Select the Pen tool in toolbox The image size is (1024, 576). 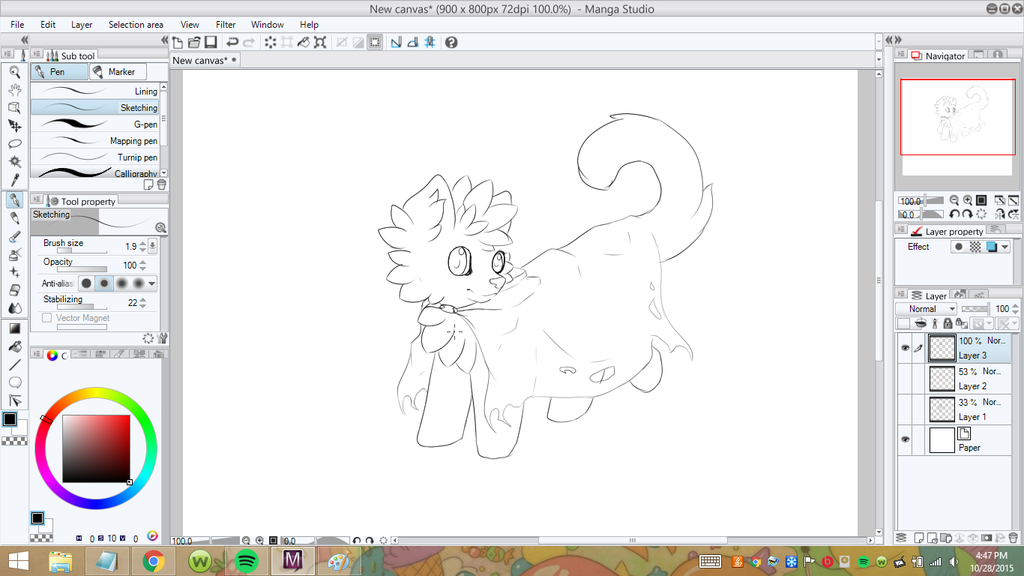(x=14, y=200)
